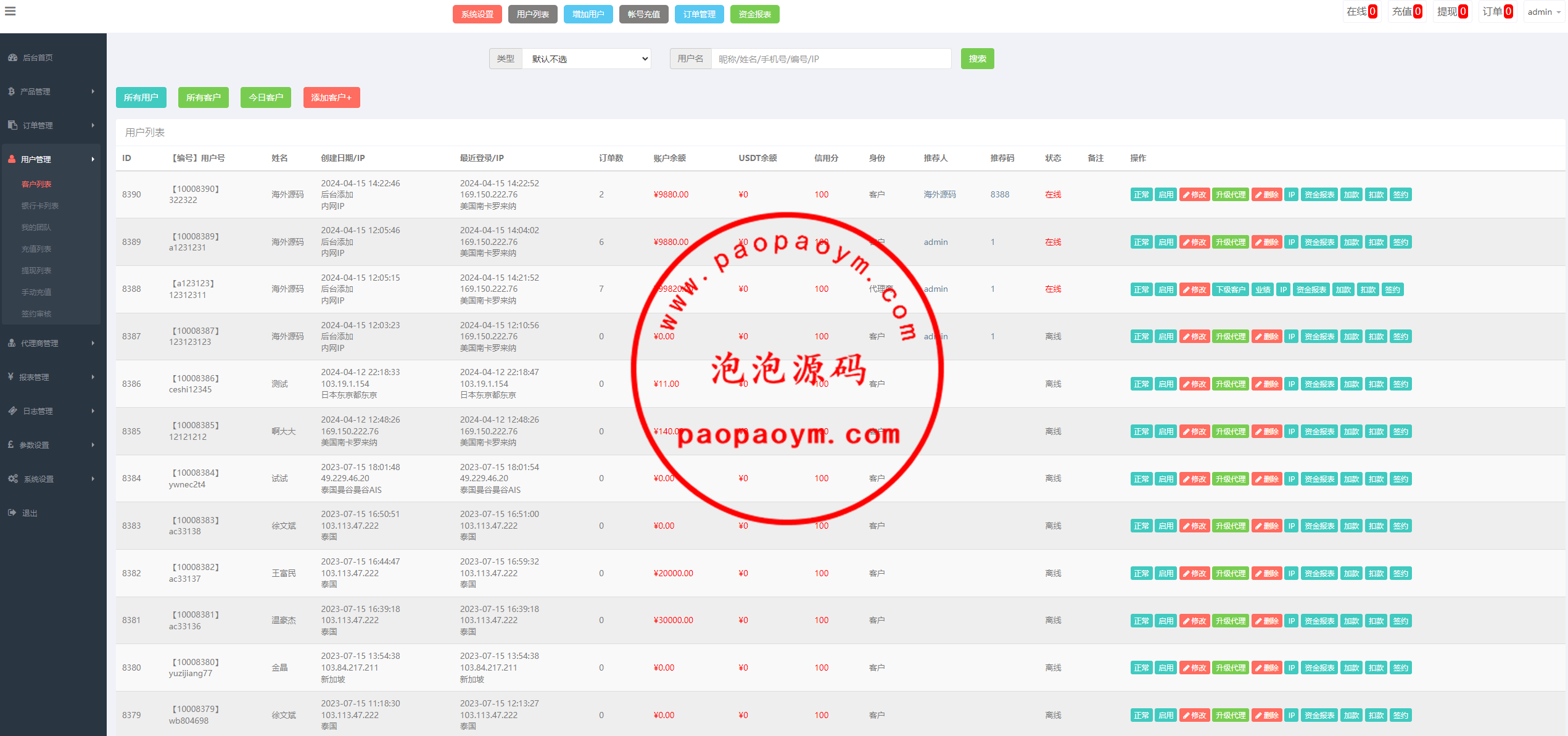
Task: Open the 类型 默认不选 dropdown
Action: [587, 59]
